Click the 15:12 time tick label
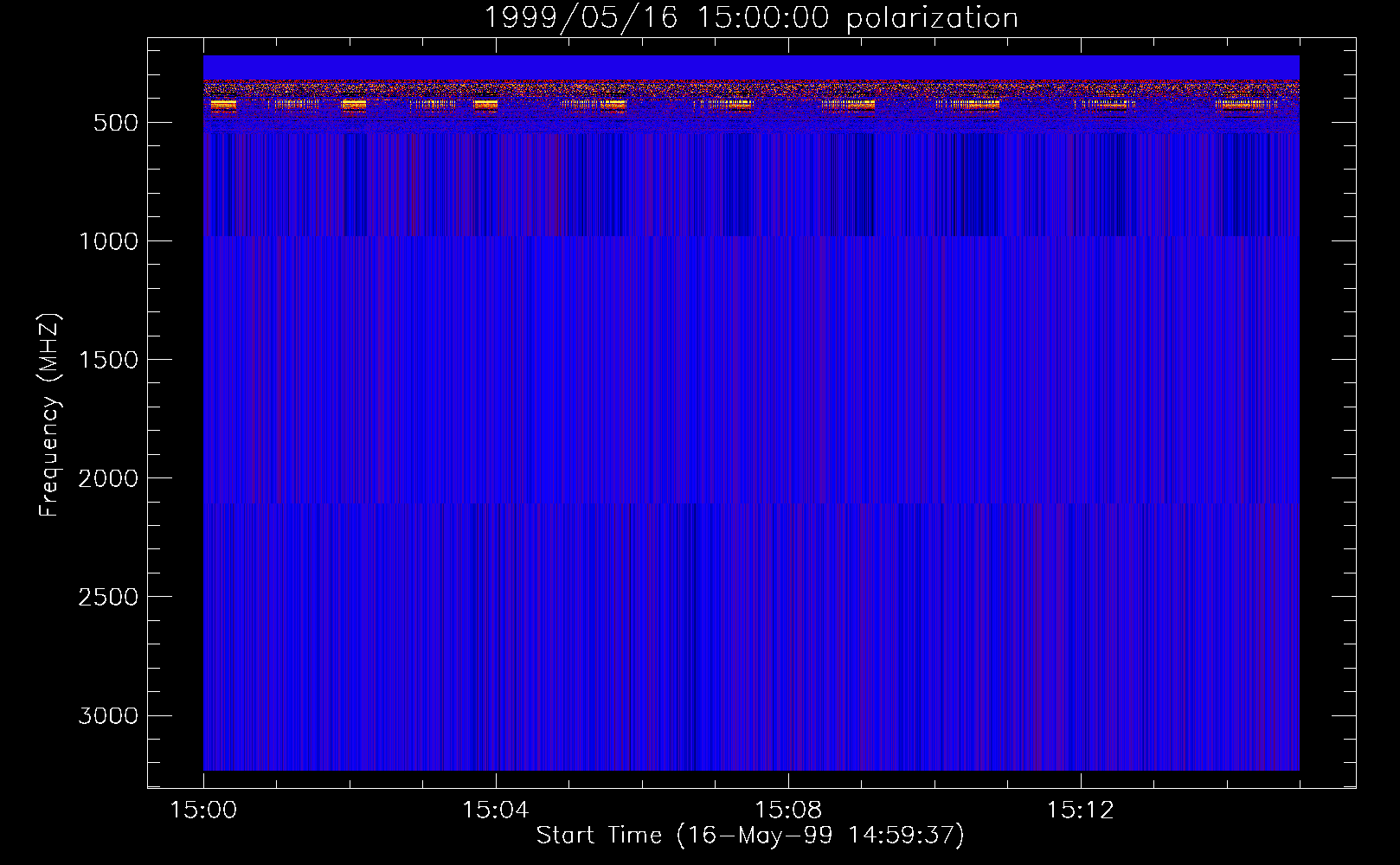The image size is (1400, 865). click(1080, 811)
